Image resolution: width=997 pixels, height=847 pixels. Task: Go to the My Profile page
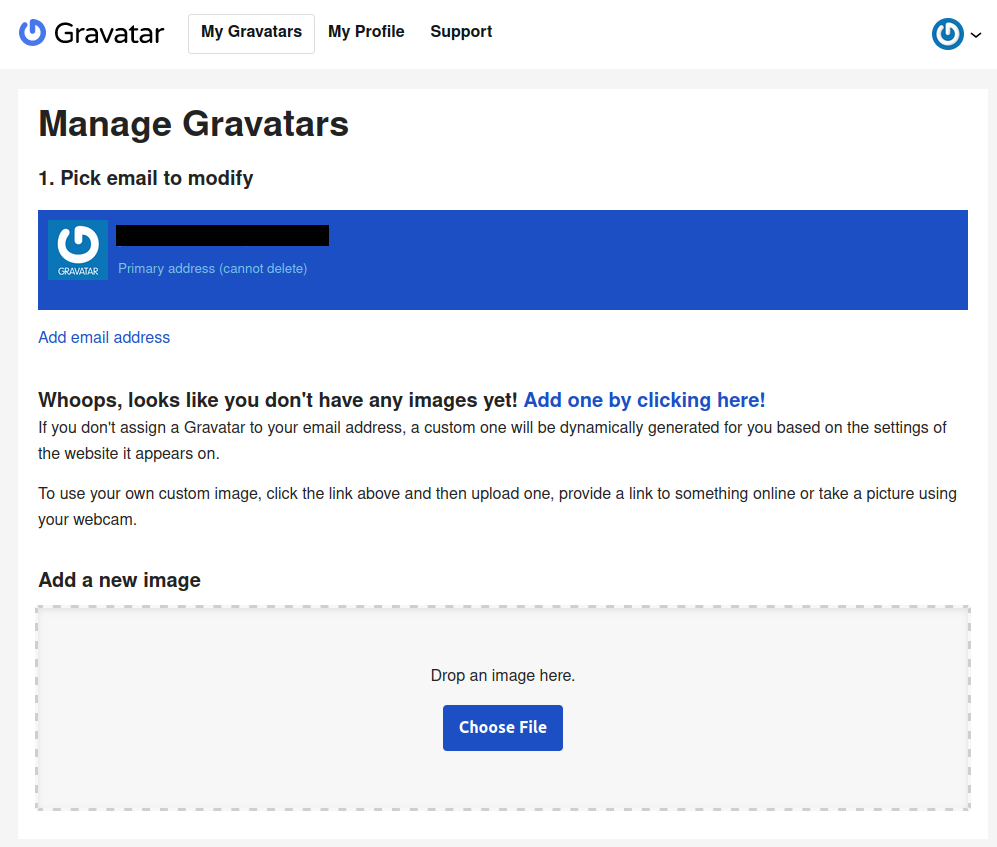[366, 32]
